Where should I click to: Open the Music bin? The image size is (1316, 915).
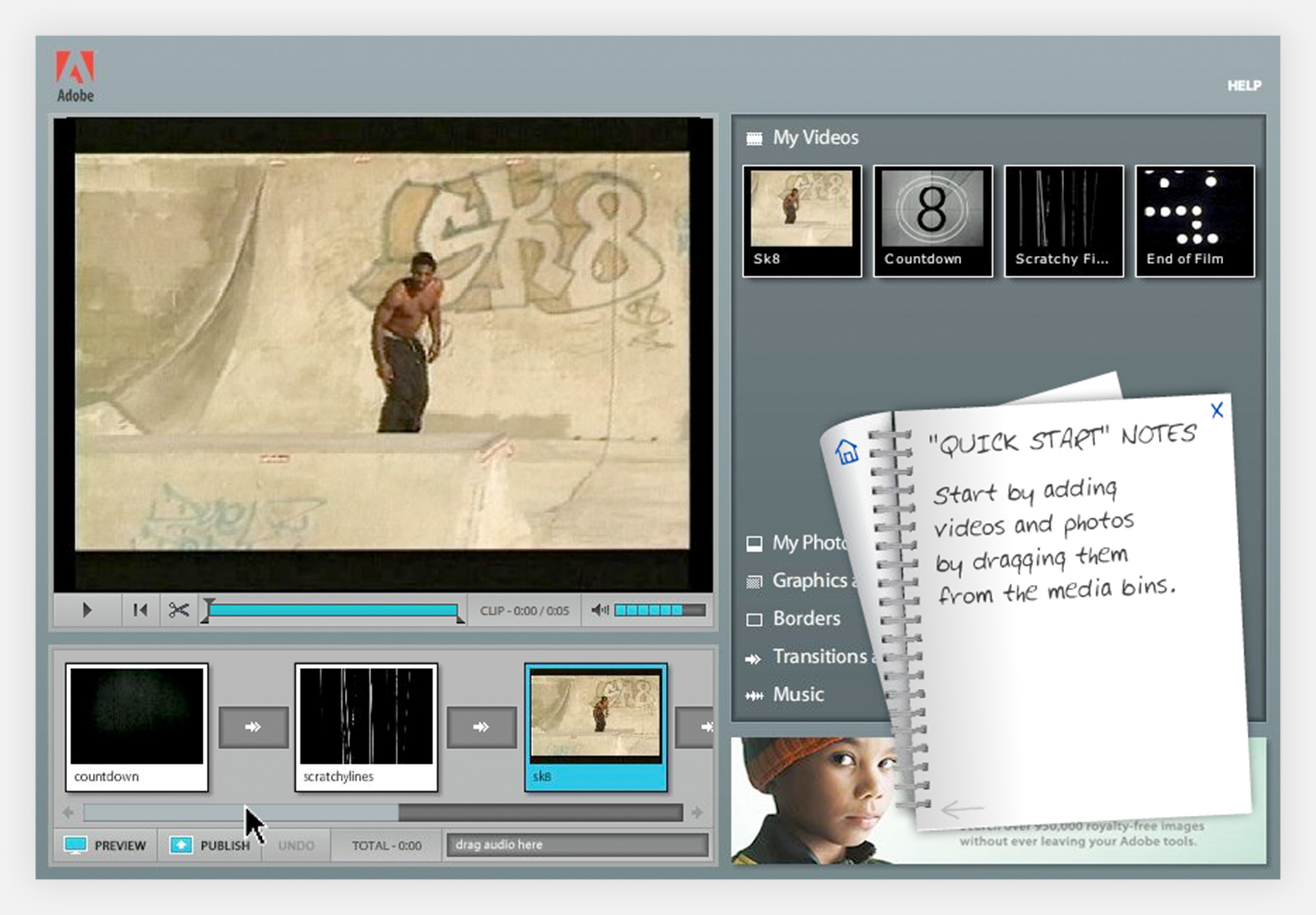coord(798,694)
